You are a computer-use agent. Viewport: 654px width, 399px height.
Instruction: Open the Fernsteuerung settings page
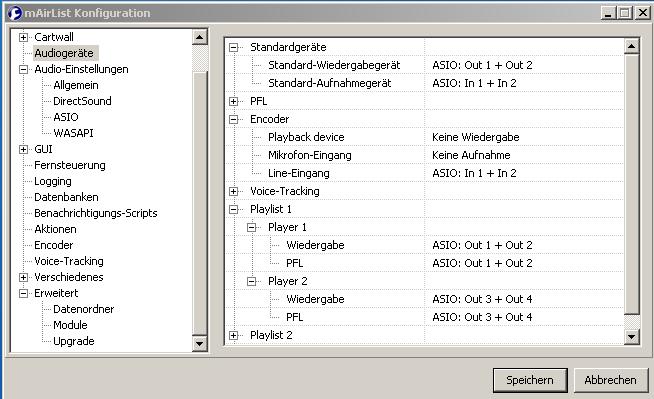(x=70, y=165)
